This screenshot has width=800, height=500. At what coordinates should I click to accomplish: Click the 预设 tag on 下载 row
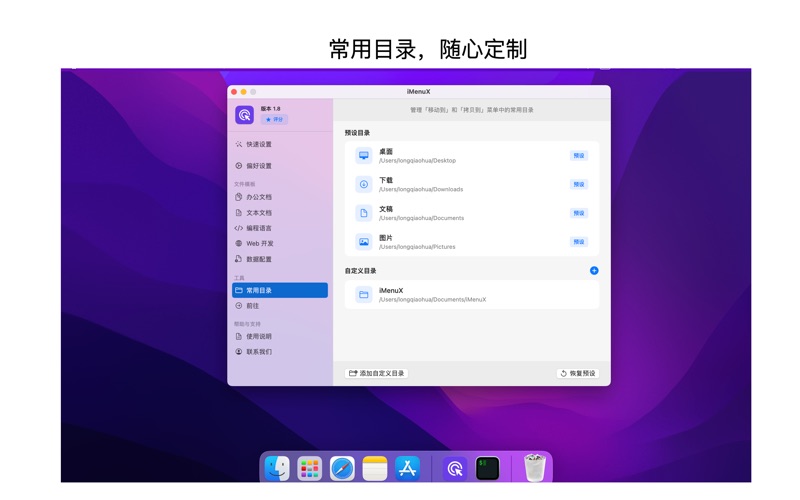point(579,184)
